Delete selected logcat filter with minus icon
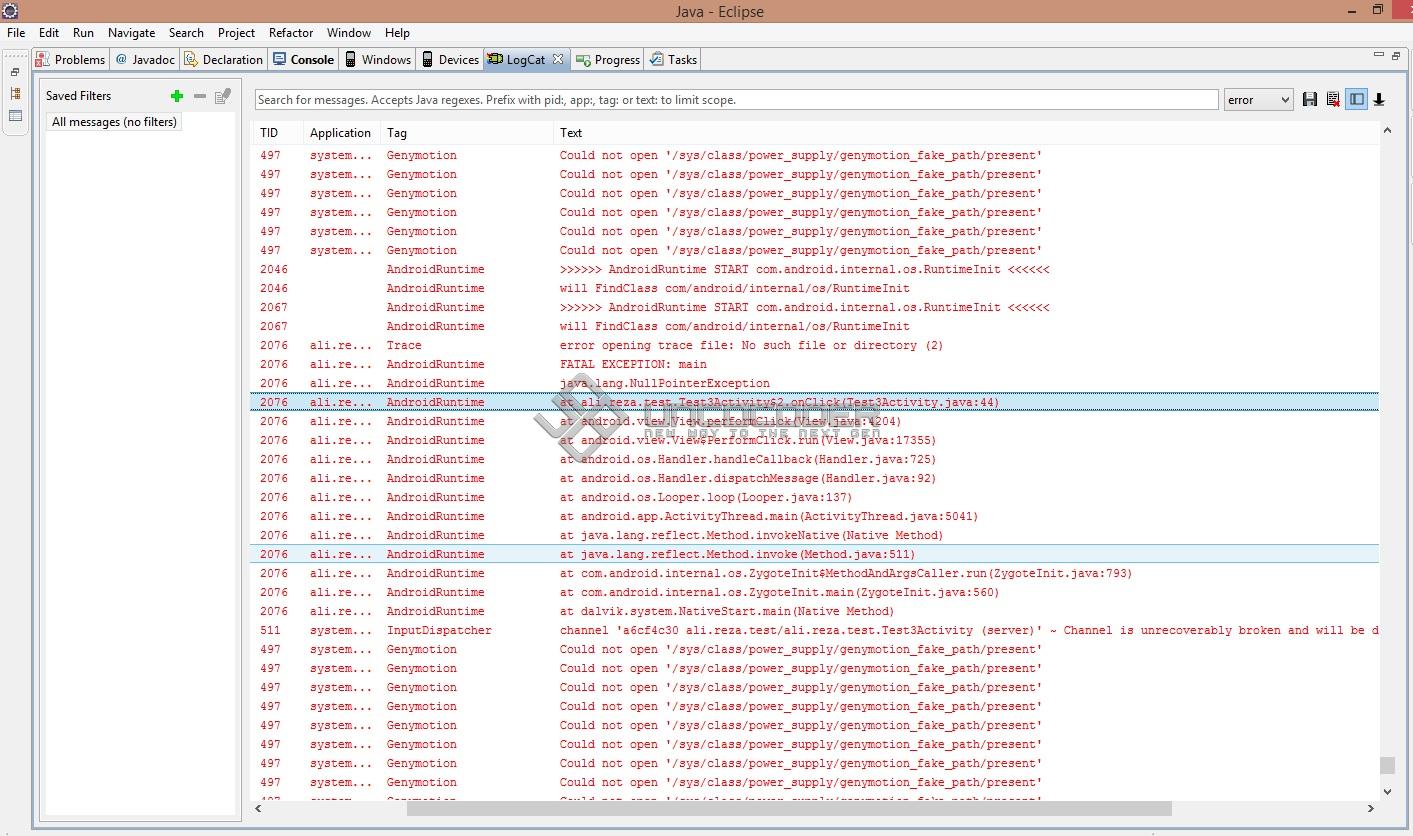 coord(200,96)
